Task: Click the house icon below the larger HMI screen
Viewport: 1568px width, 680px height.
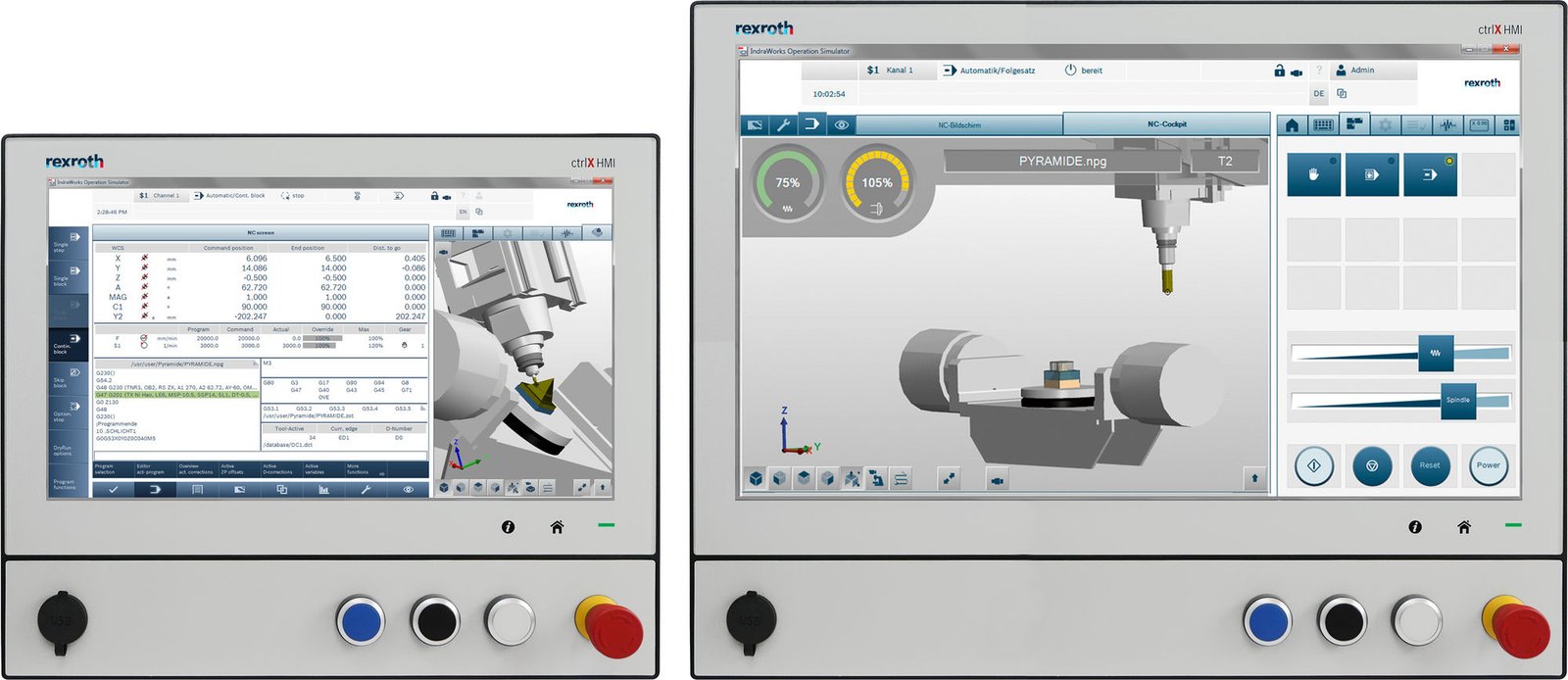Action: (1464, 527)
